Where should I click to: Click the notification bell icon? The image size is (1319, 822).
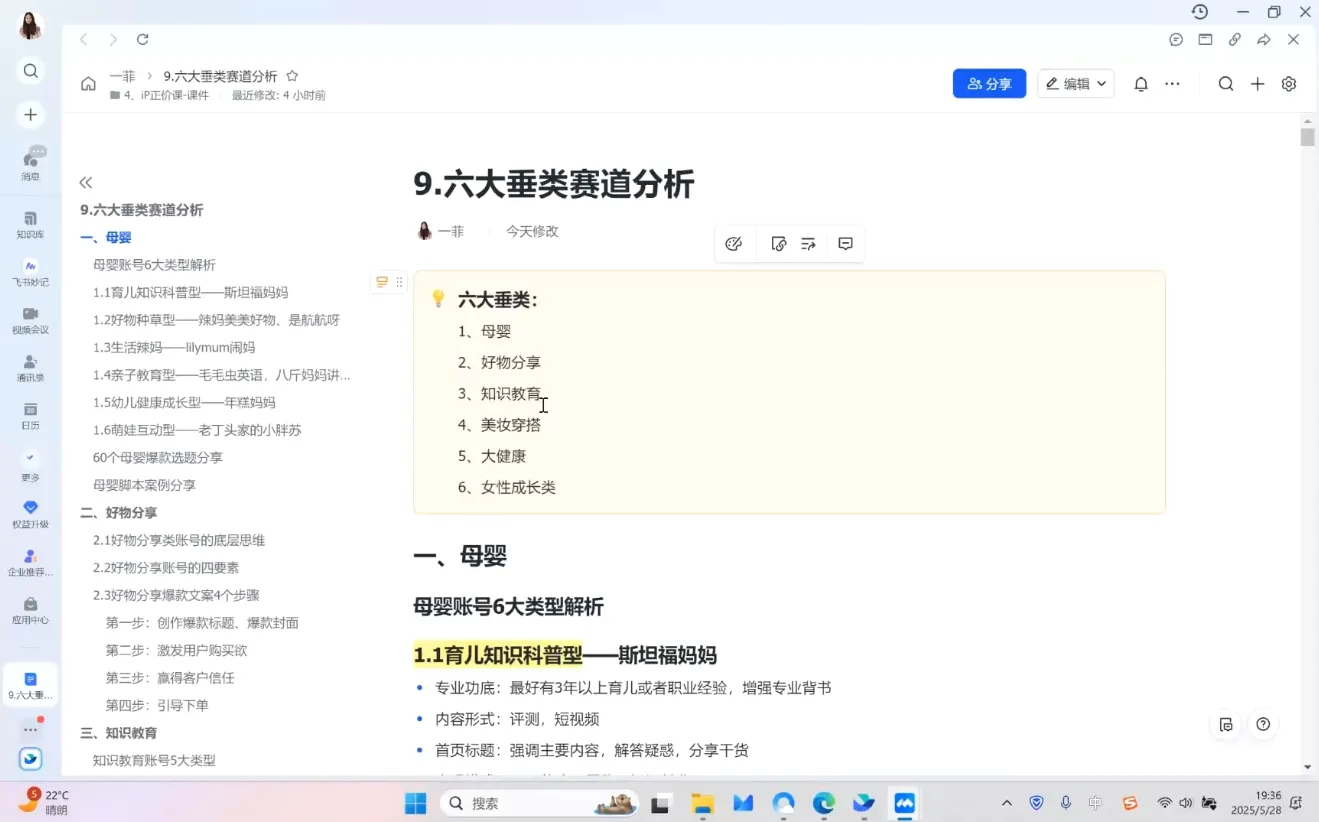(x=1140, y=84)
